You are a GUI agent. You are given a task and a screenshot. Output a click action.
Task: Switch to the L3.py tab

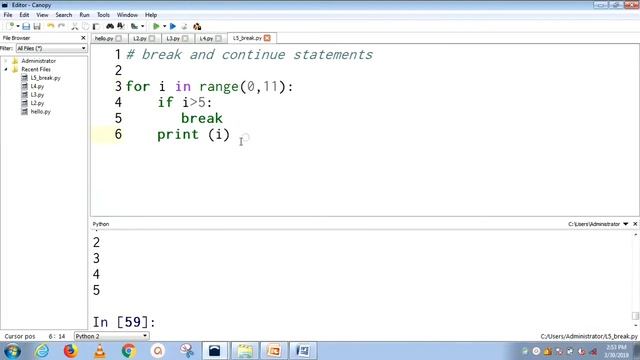[x=173, y=38]
